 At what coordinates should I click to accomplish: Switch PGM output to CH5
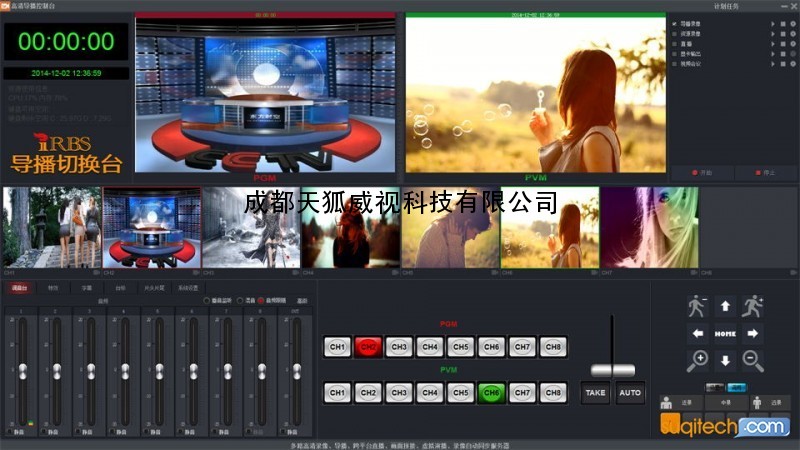(461, 347)
